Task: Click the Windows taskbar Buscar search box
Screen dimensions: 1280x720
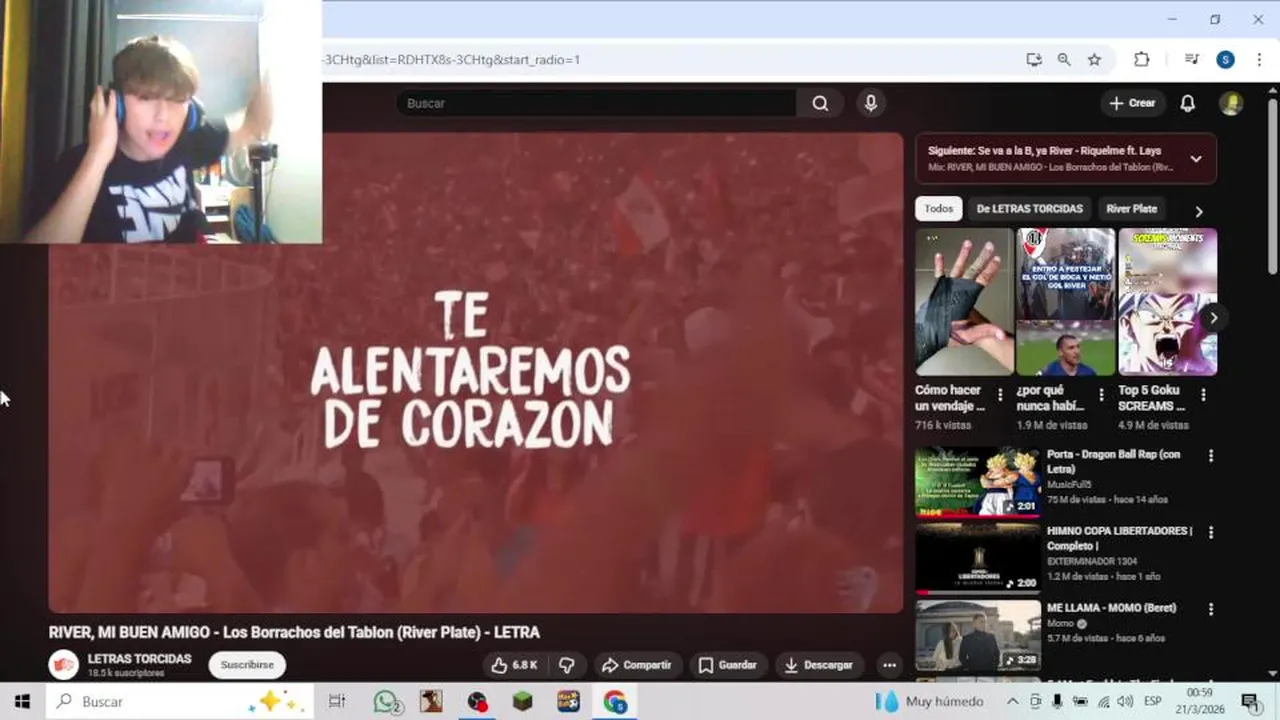Action: point(182,701)
